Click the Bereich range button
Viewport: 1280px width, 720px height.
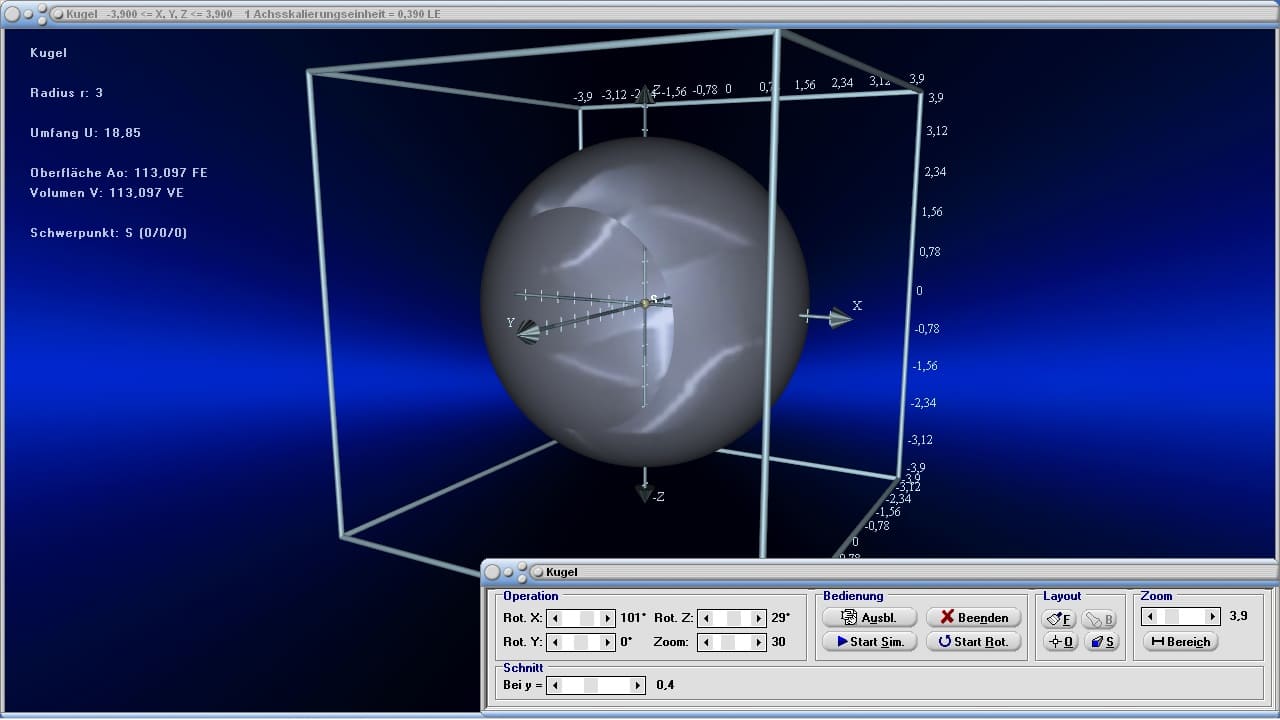point(1180,641)
